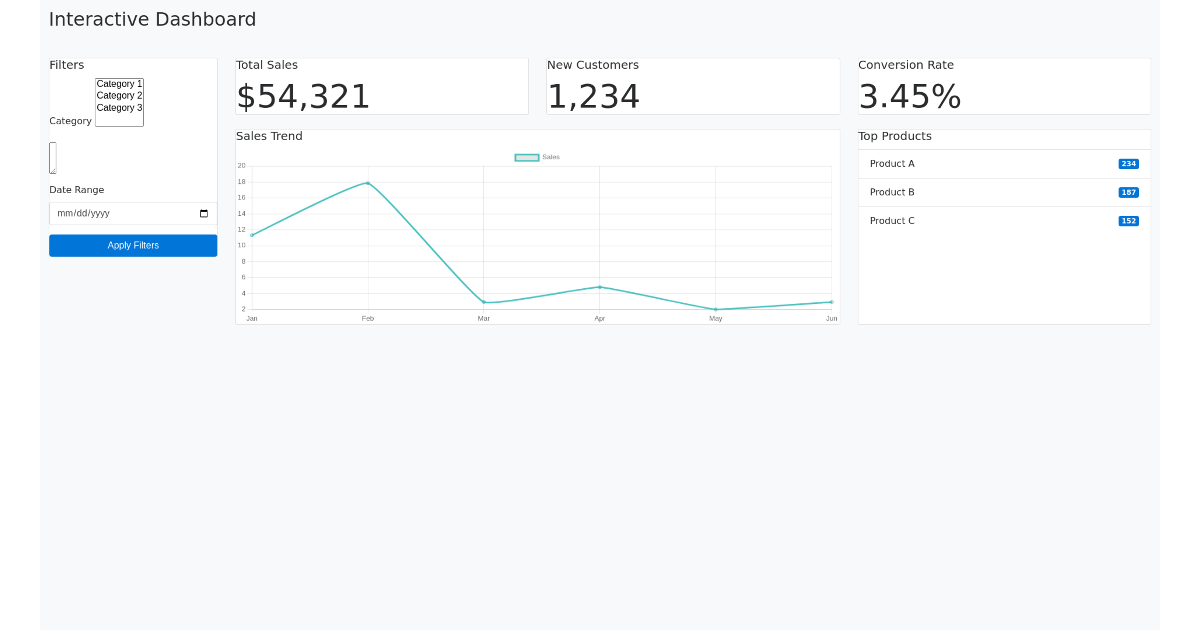Click the Product B count badge
Image resolution: width=1200 pixels, height=630 pixels.
click(1128, 192)
